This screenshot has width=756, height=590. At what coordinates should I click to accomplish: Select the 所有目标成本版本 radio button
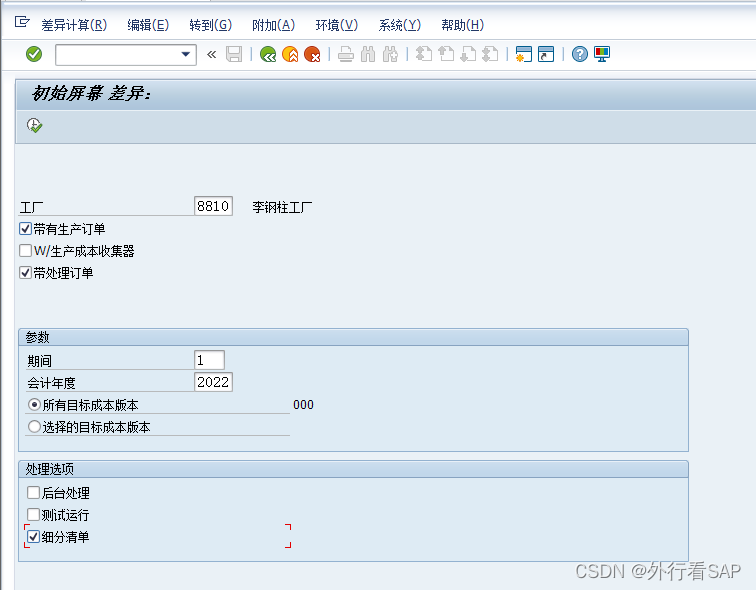[34, 404]
